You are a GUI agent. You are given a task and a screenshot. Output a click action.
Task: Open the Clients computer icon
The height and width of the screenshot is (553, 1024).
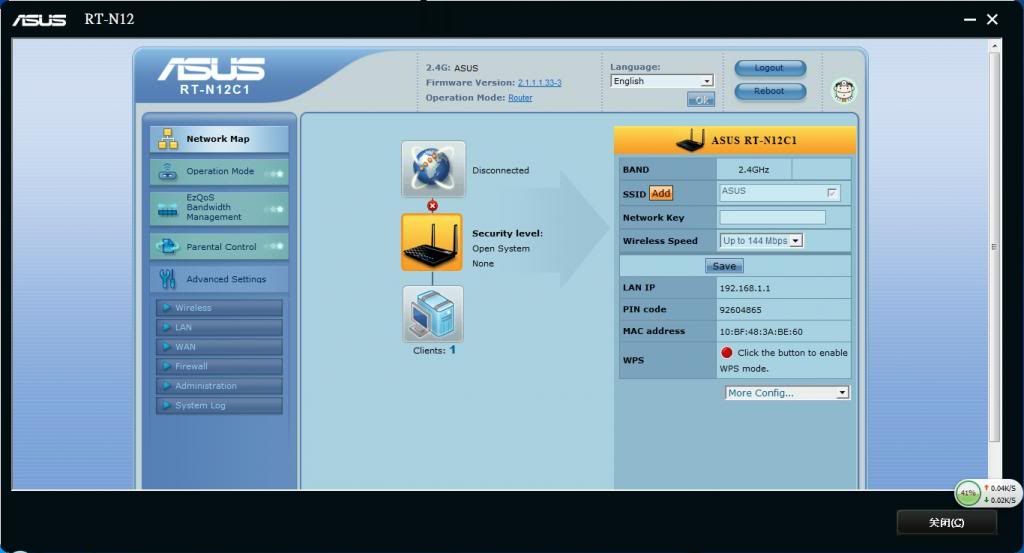433,313
